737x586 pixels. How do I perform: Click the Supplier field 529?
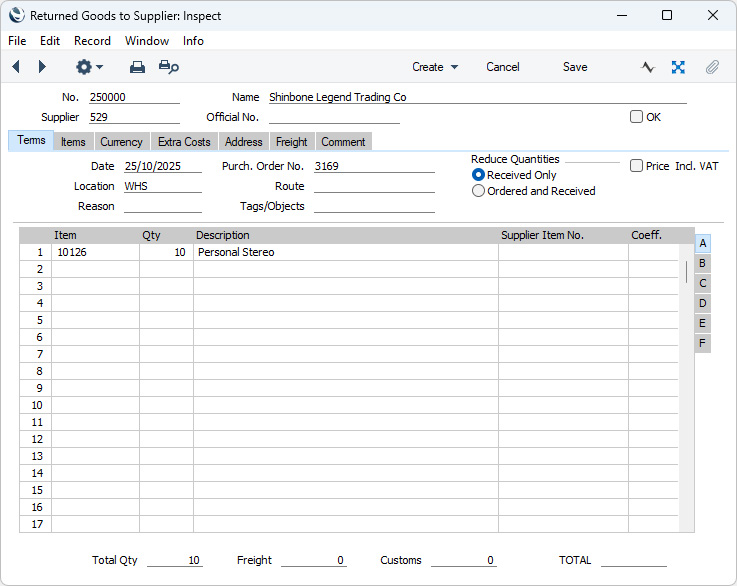[134, 117]
